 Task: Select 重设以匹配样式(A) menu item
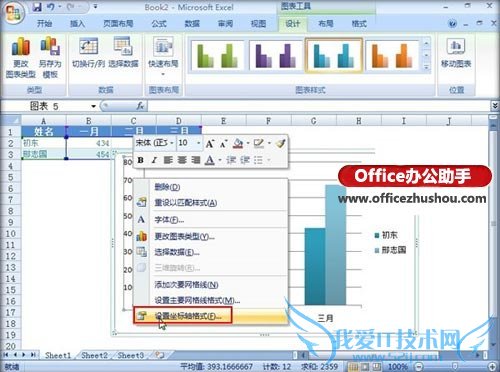coord(211,202)
